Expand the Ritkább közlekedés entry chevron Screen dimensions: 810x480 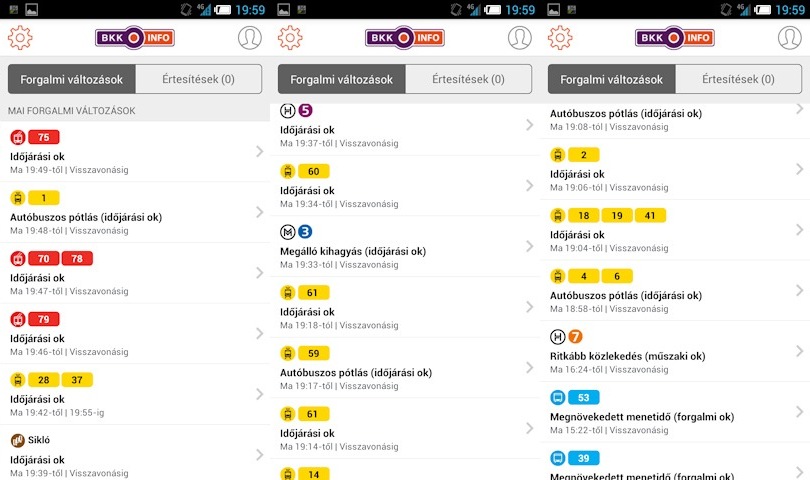click(x=799, y=351)
